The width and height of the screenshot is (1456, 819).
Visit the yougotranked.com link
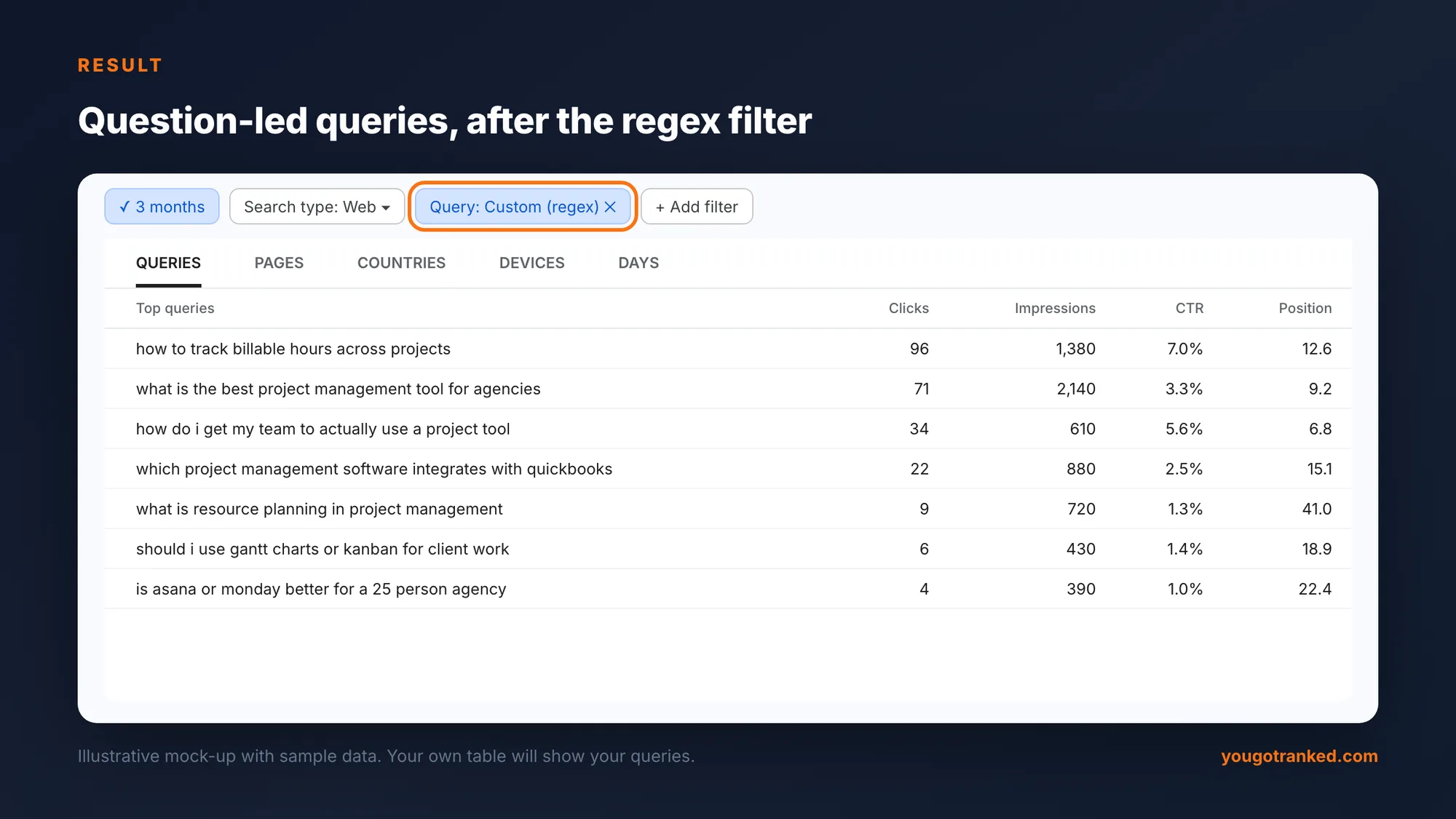coord(1299,756)
